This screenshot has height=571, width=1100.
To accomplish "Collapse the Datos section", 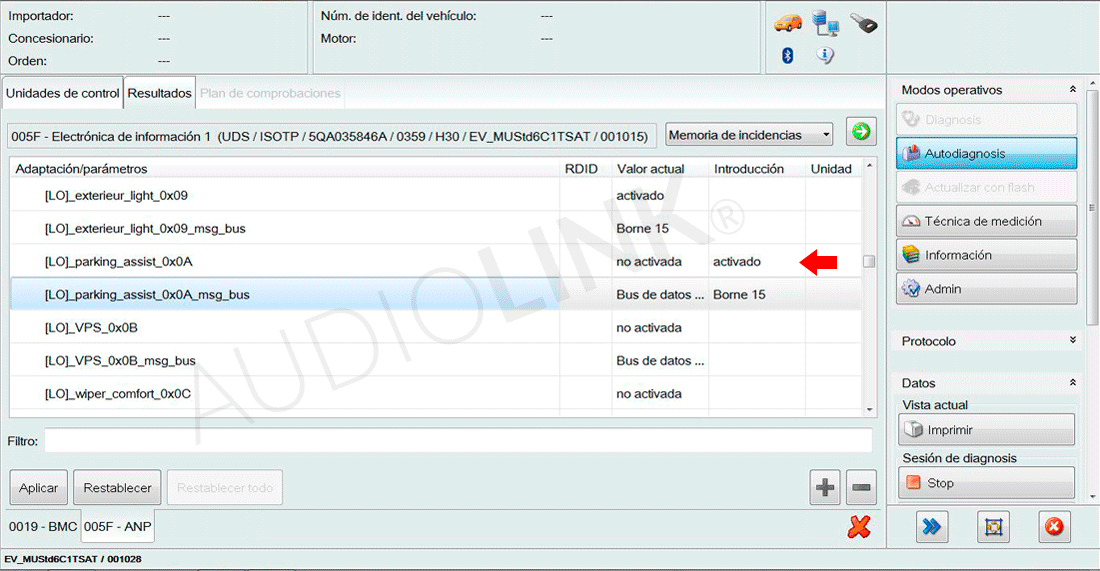I will pos(1073,383).
